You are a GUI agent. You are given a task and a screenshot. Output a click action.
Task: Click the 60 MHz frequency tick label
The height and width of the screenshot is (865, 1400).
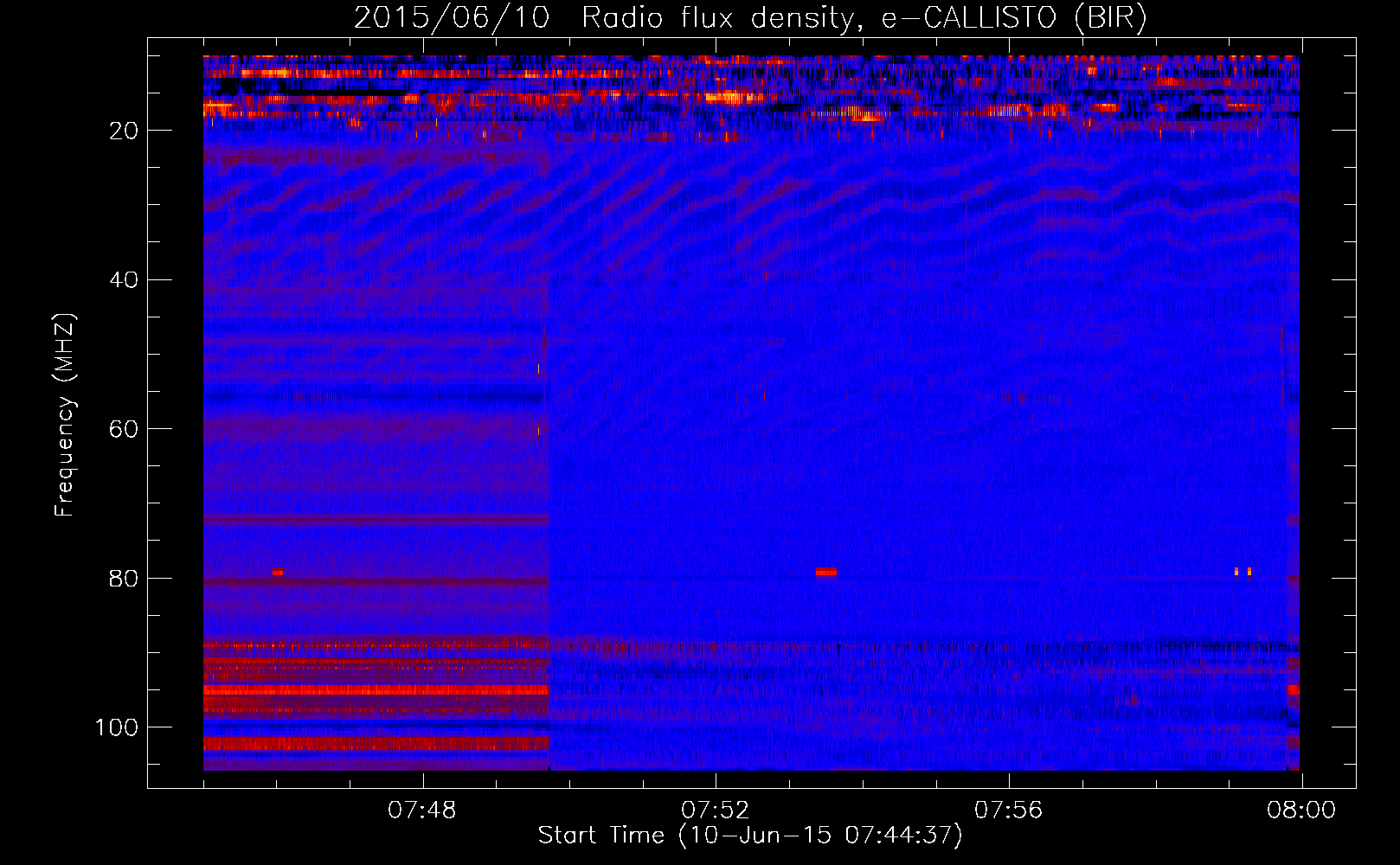(125, 429)
